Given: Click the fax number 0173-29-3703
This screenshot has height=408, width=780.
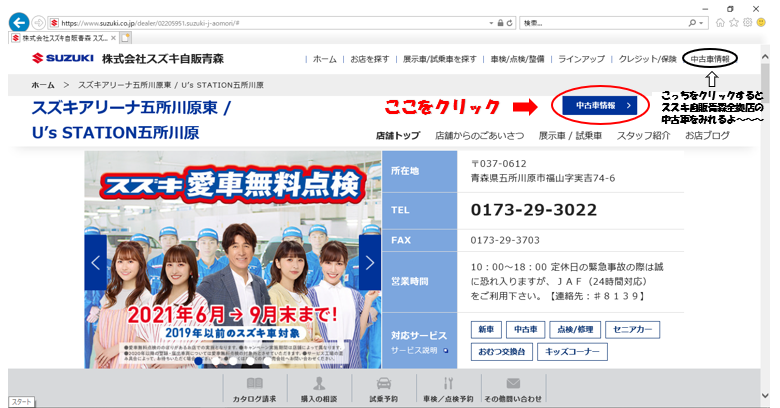Looking at the screenshot, I should tap(505, 240).
